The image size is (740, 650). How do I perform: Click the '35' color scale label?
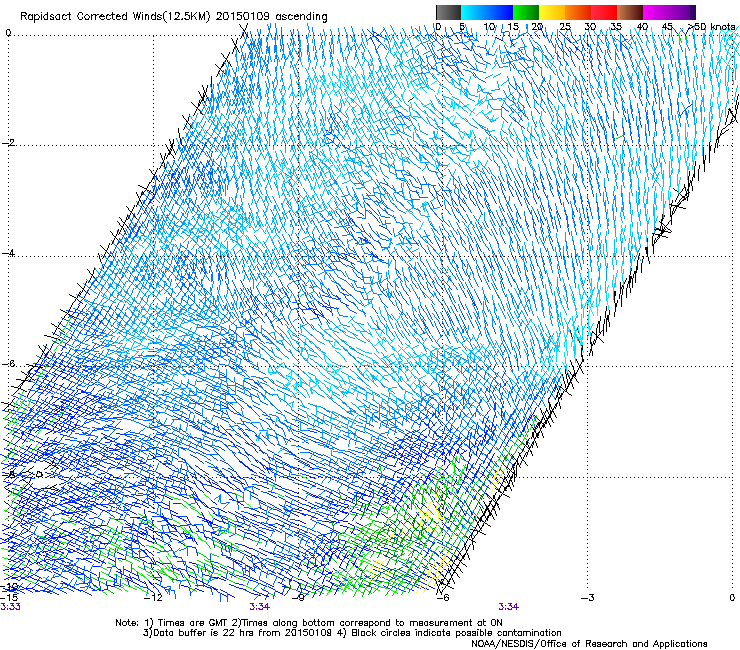tap(616, 27)
